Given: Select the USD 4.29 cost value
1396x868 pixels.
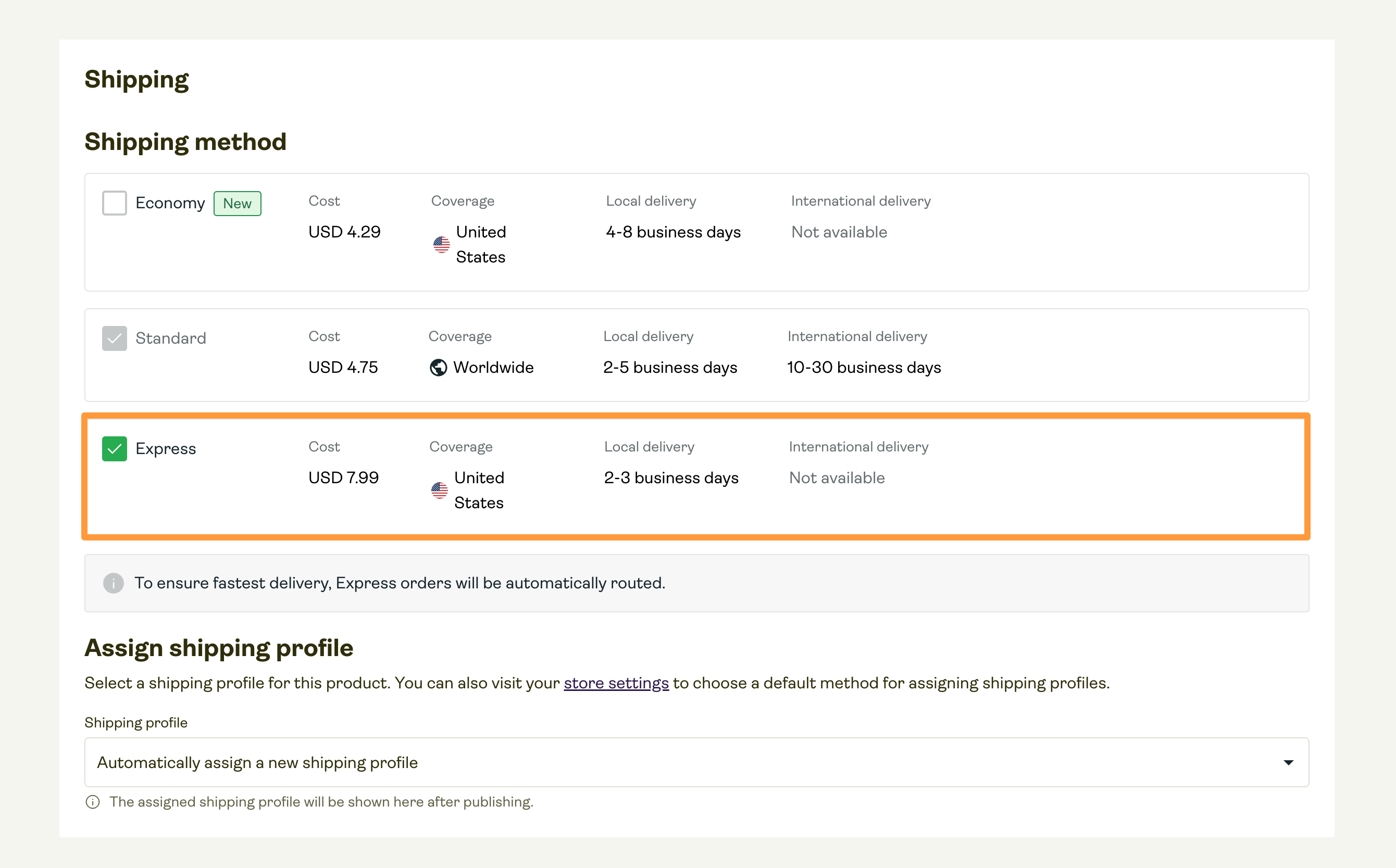Looking at the screenshot, I should click(x=344, y=232).
